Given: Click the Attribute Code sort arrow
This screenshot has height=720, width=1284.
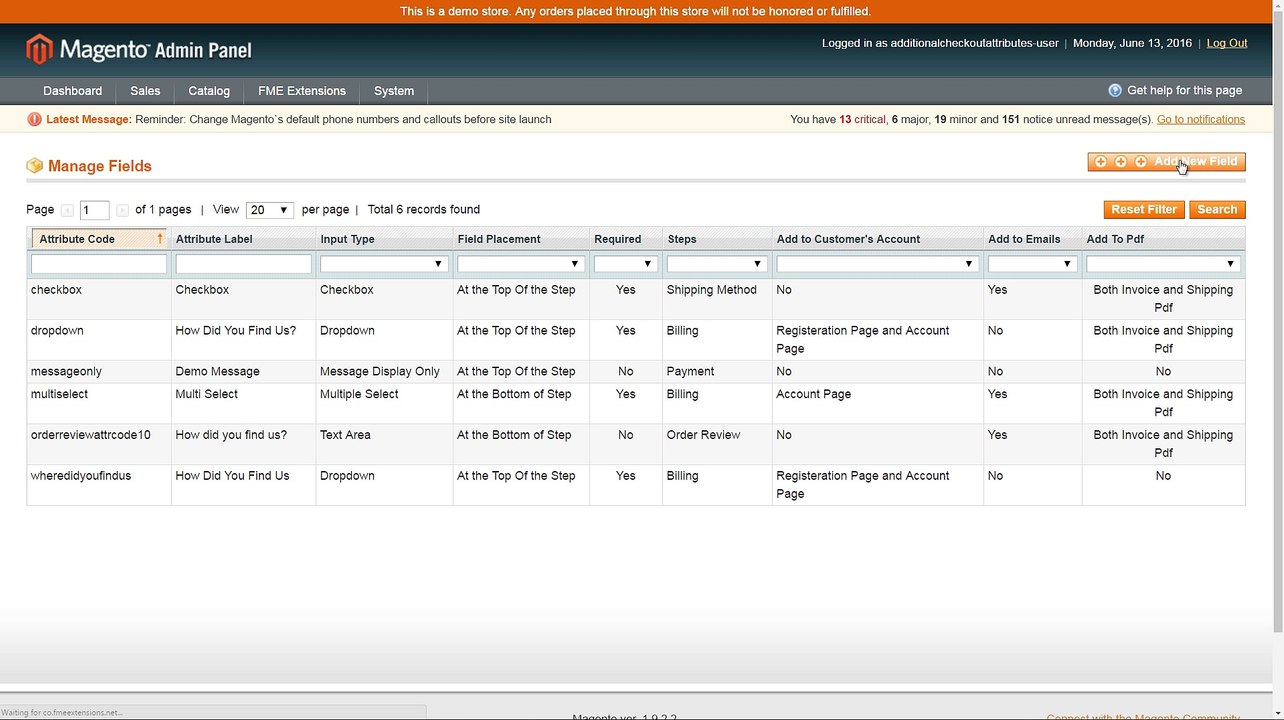Looking at the screenshot, I should coord(159,239).
